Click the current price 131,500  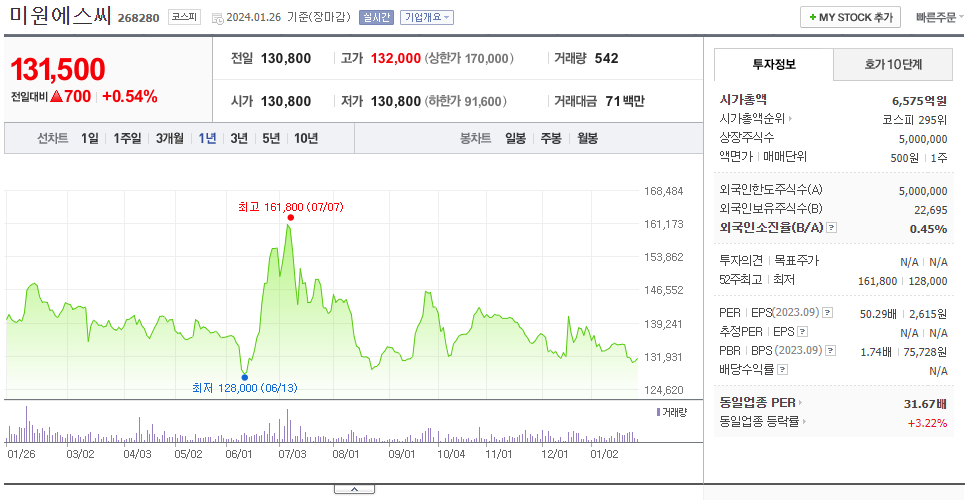[x=57, y=70]
